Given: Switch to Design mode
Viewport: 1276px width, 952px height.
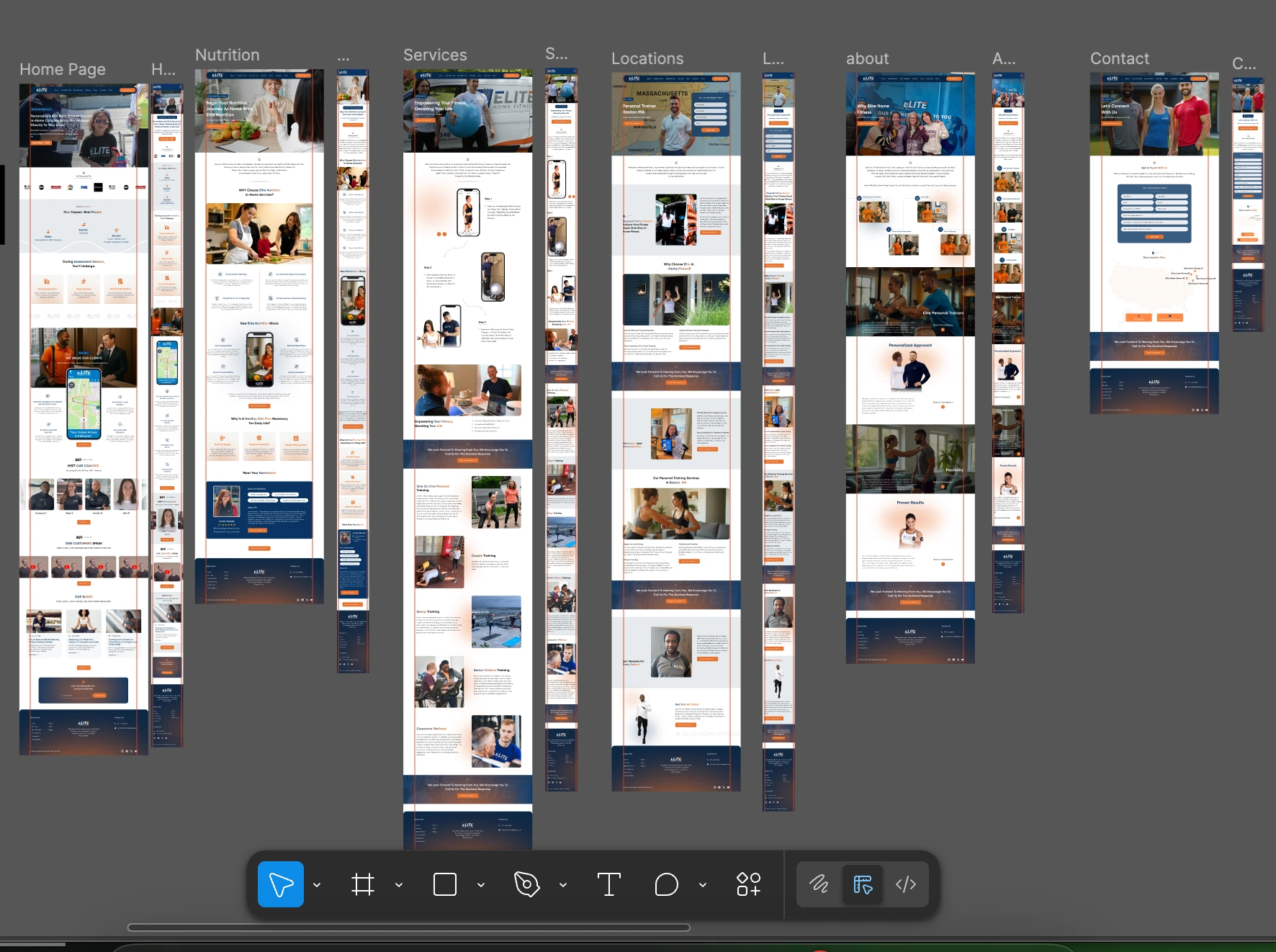Looking at the screenshot, I should coord(863,884).
